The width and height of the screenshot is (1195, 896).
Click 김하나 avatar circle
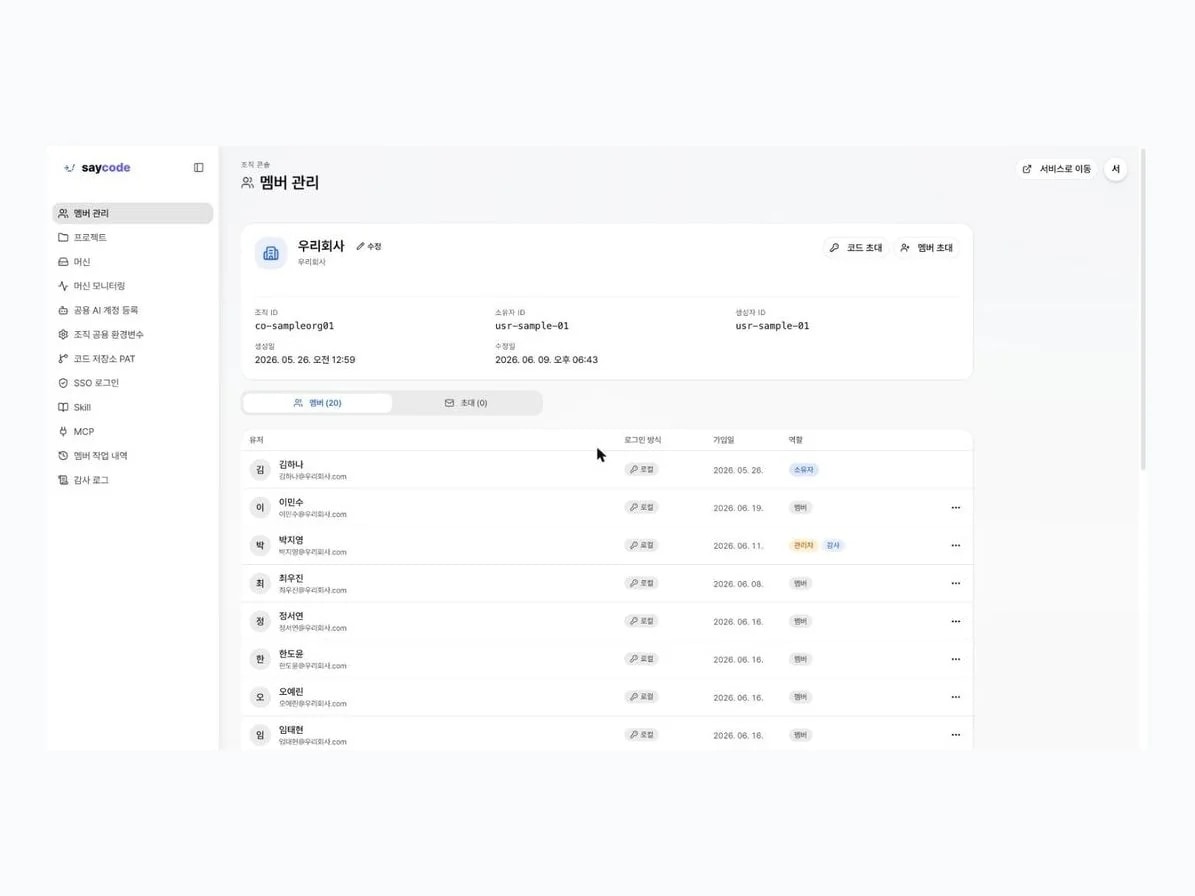click(x=260, y=469)
